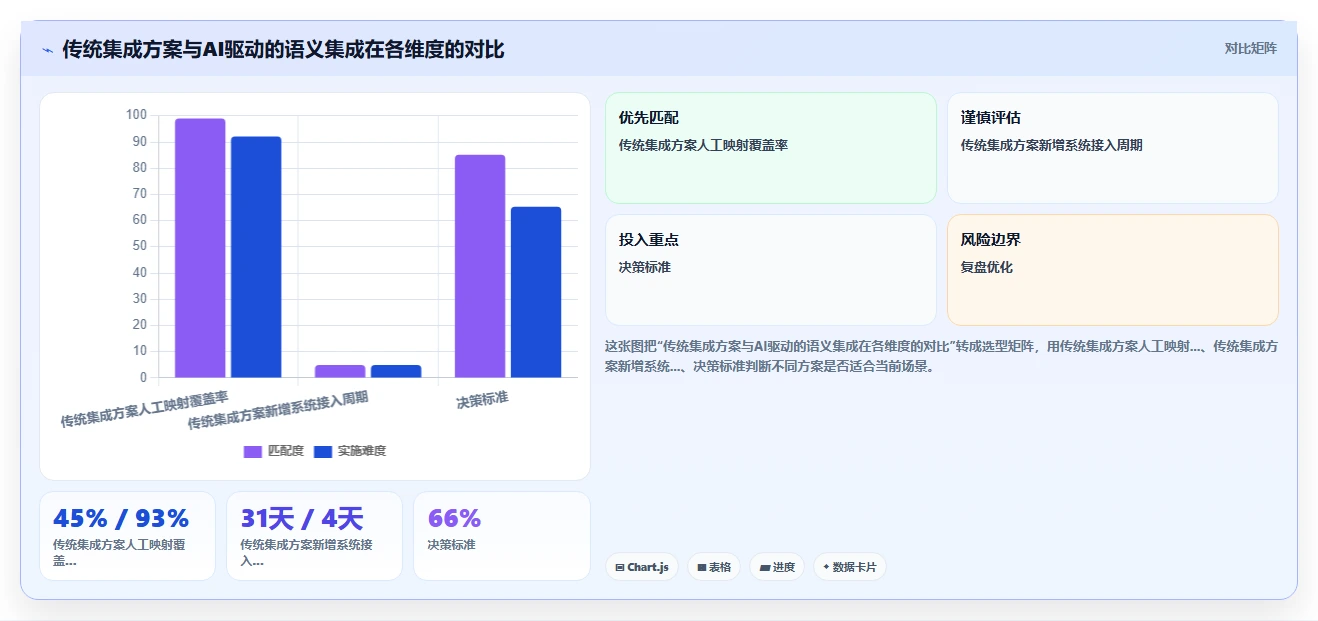Screen dimensions: 1318x621
Task: Click the 传统集成方案新增系统接入周期 axis label
Action: pyautogui.click(x=278, y=410)
